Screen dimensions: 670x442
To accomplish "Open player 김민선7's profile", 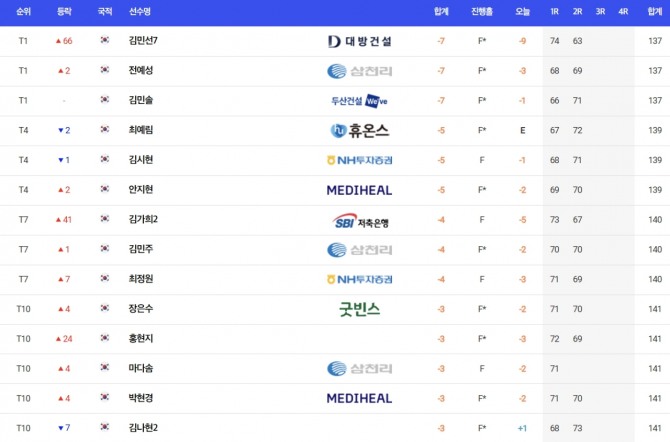I will tap(144, 41).
